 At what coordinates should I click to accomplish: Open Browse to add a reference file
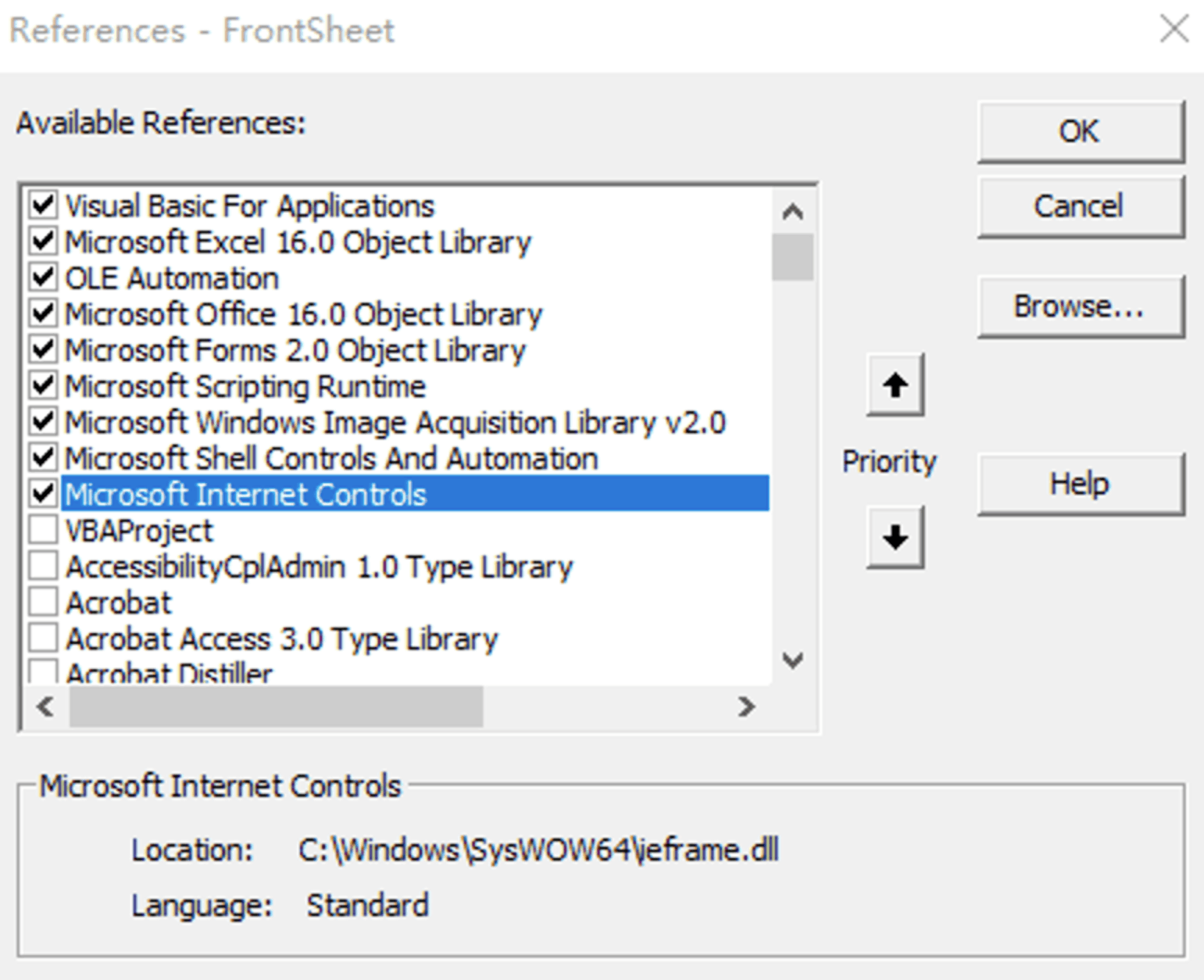(x=1080, y=306)
